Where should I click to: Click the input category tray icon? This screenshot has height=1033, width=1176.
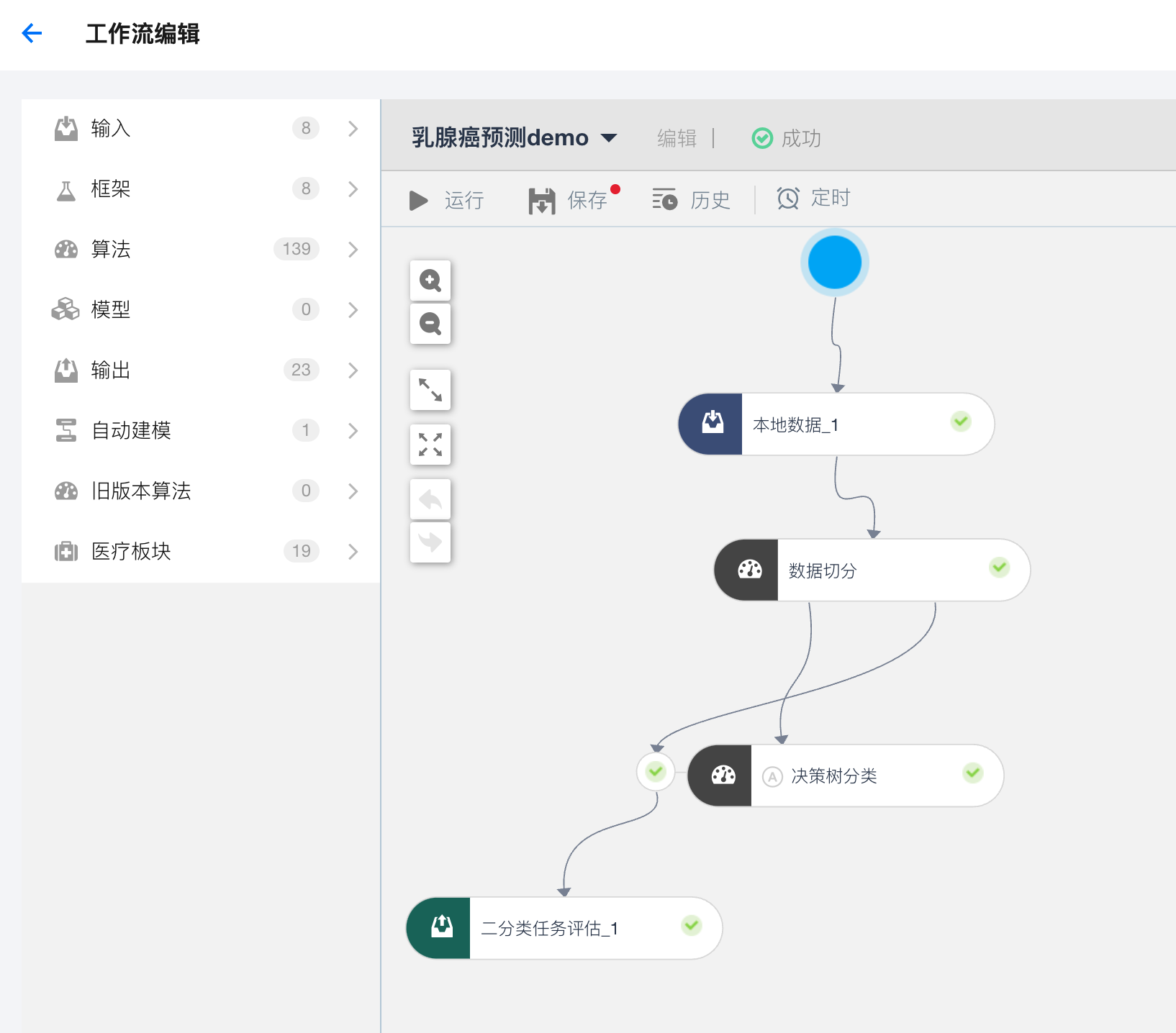[66, 129]
